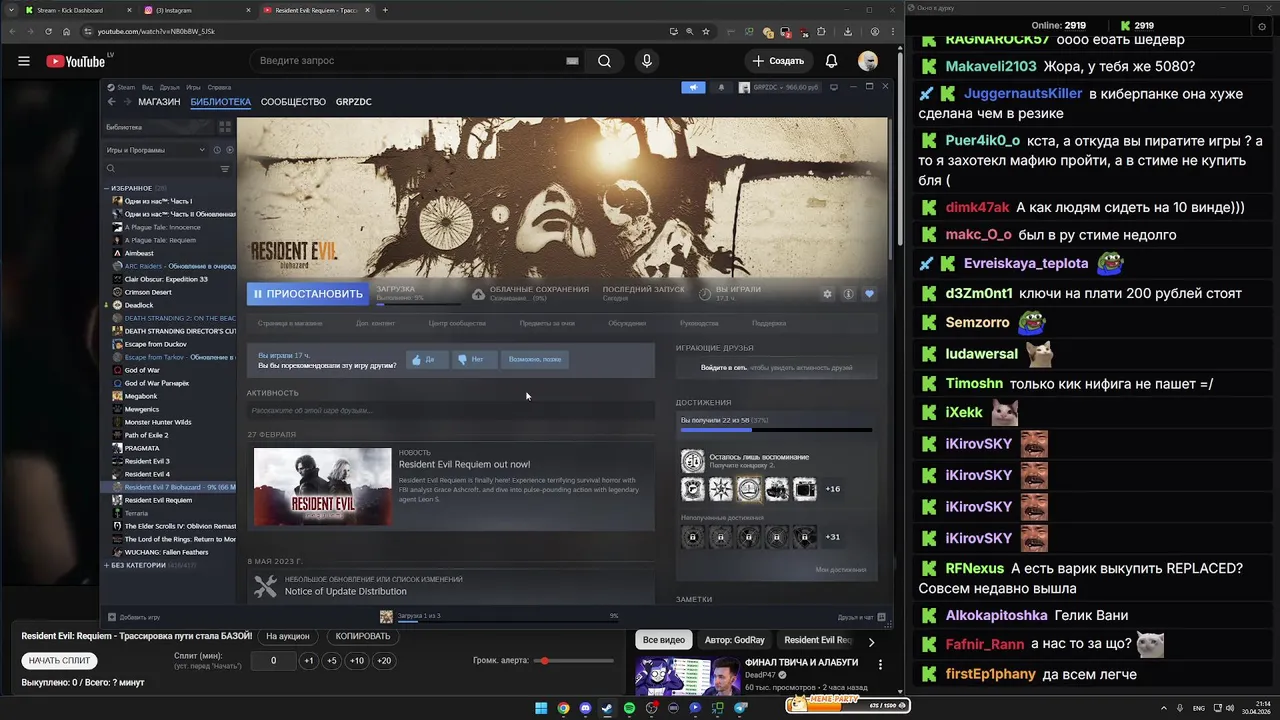Open YouTube account avatar menu
1280x720 pixels.
[x=868, y=61]
